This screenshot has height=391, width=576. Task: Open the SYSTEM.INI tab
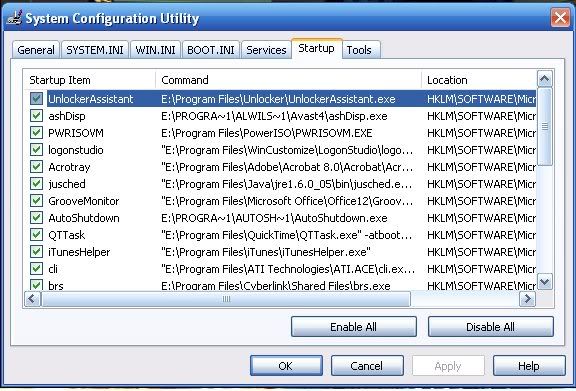point(95,50)
